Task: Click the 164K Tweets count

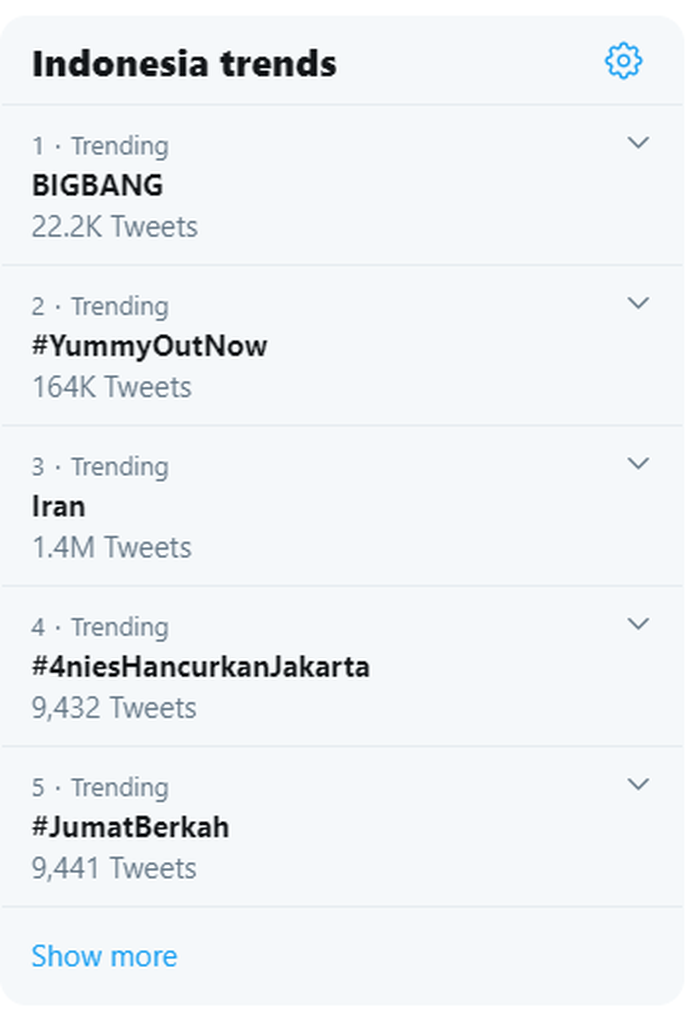Action: point(112,387)
